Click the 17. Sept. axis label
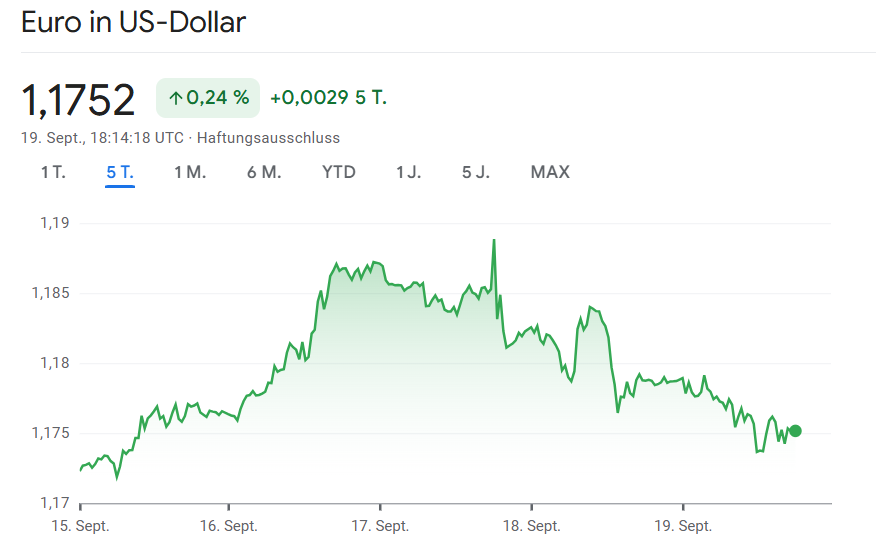The image size is (876, 544). (x=380, y=526)
